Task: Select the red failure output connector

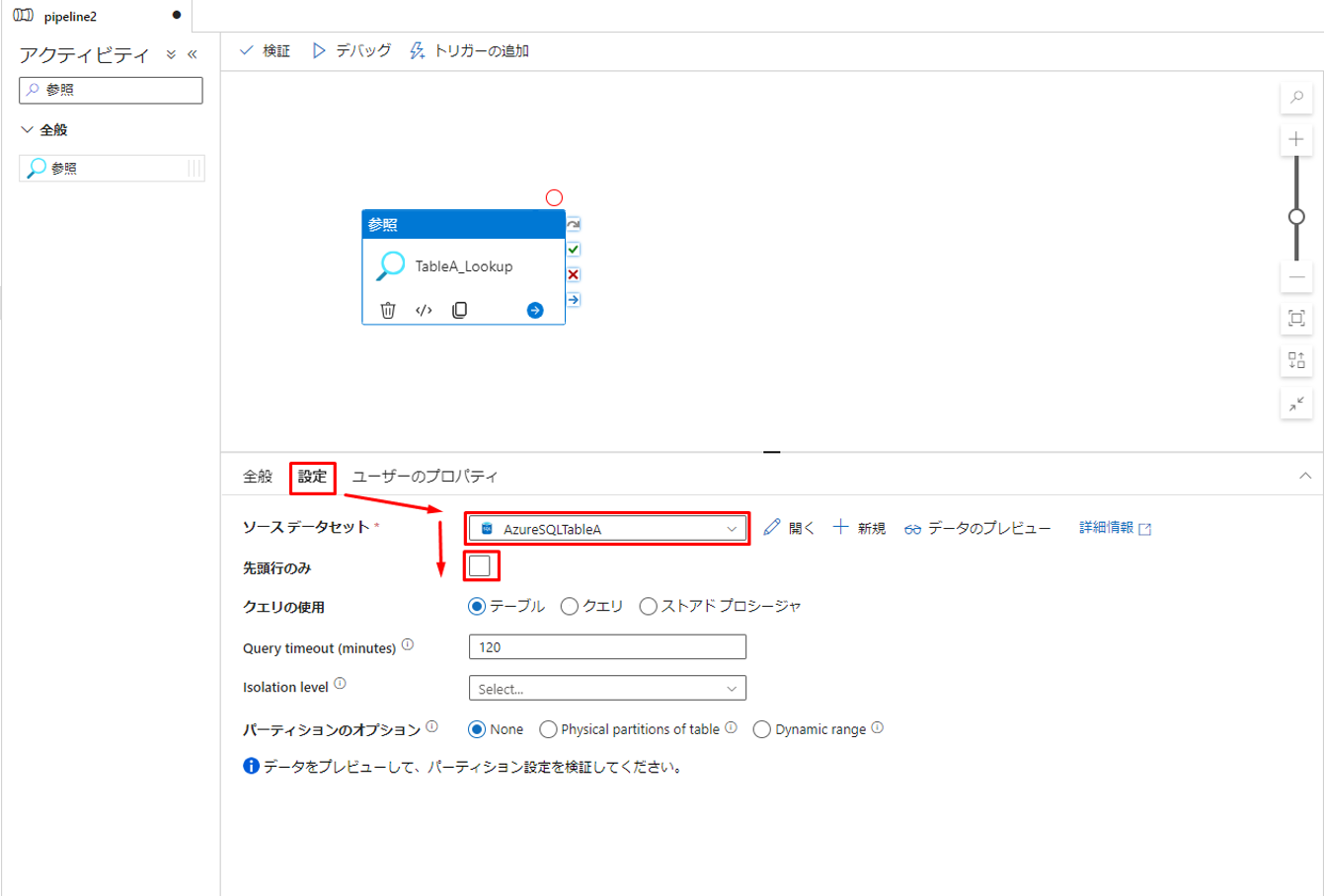Action: pos(574,274)
